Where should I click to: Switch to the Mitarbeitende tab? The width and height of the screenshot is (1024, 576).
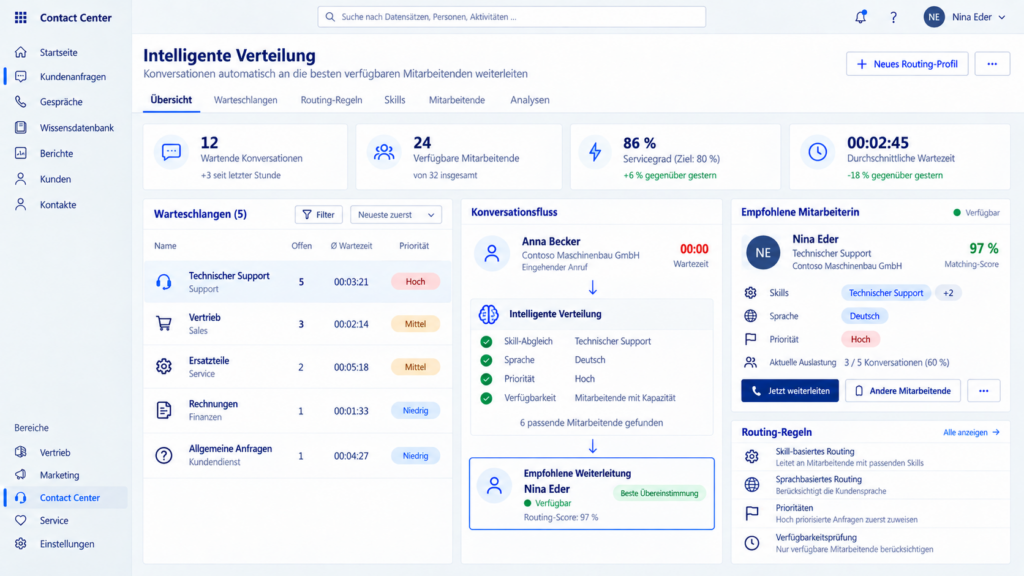(456, 100)
